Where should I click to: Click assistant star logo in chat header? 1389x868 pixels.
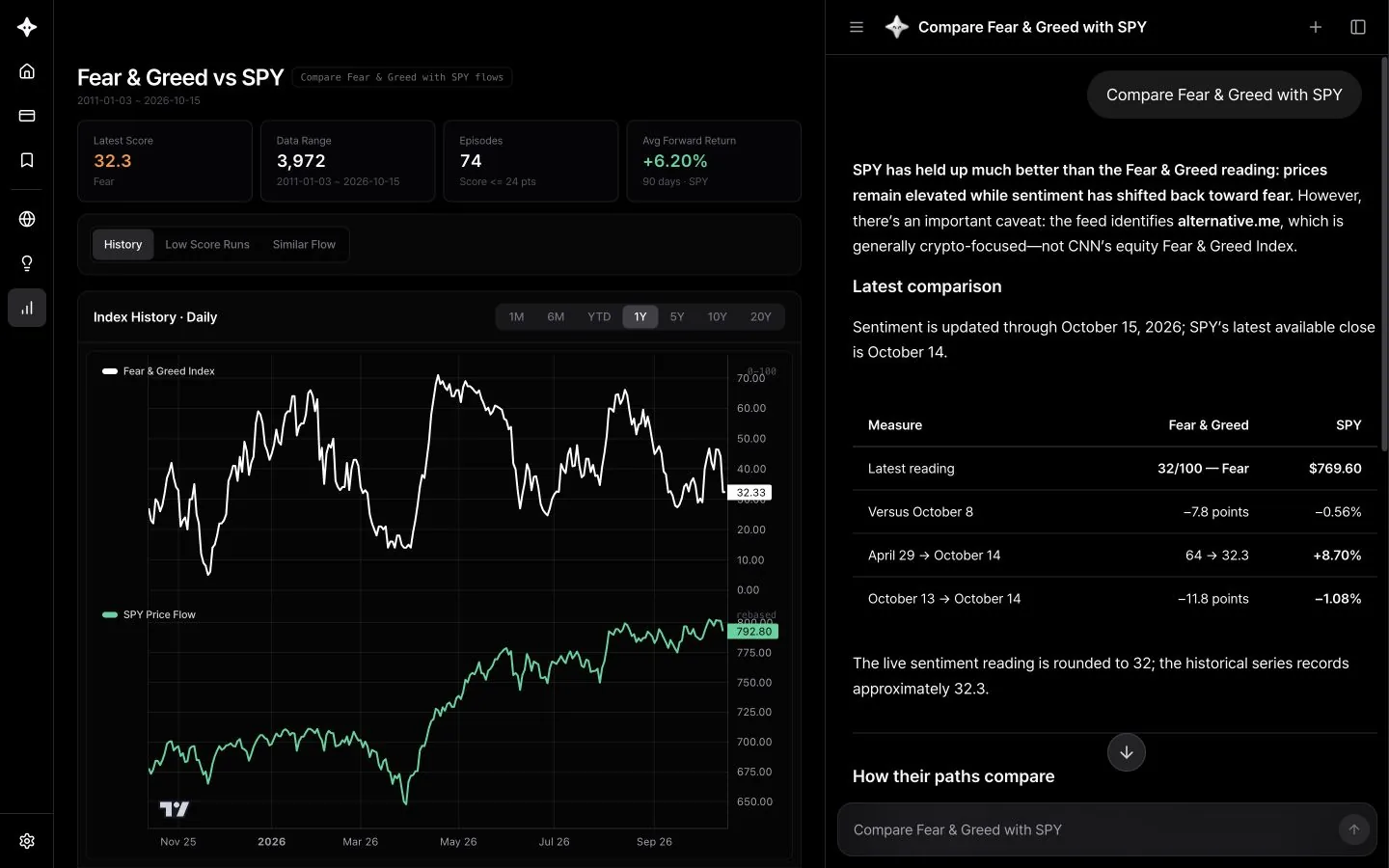(x=897, y=27)
